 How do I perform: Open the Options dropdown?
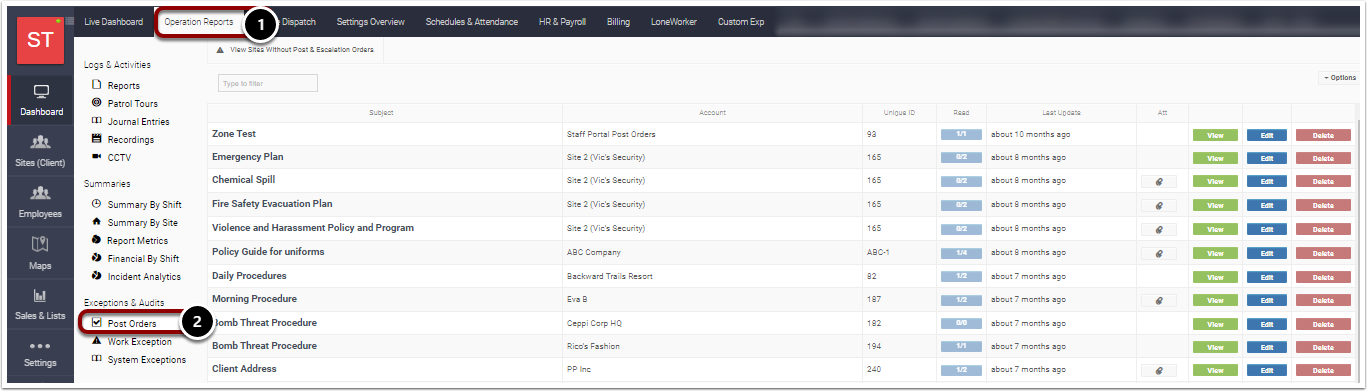point(1339,77)
